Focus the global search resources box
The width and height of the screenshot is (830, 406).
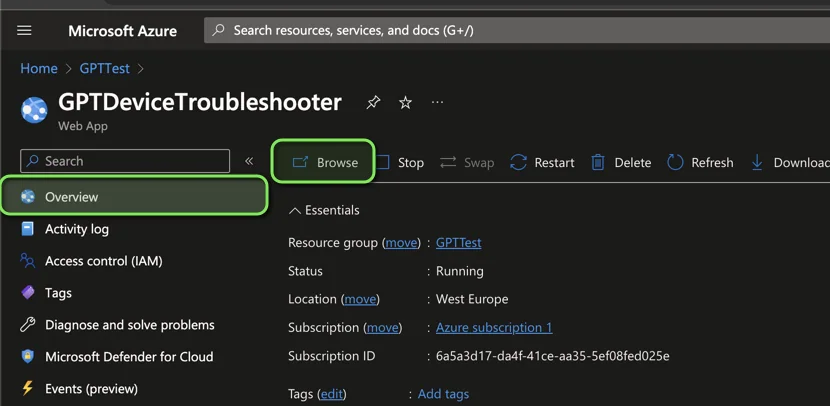517,30
